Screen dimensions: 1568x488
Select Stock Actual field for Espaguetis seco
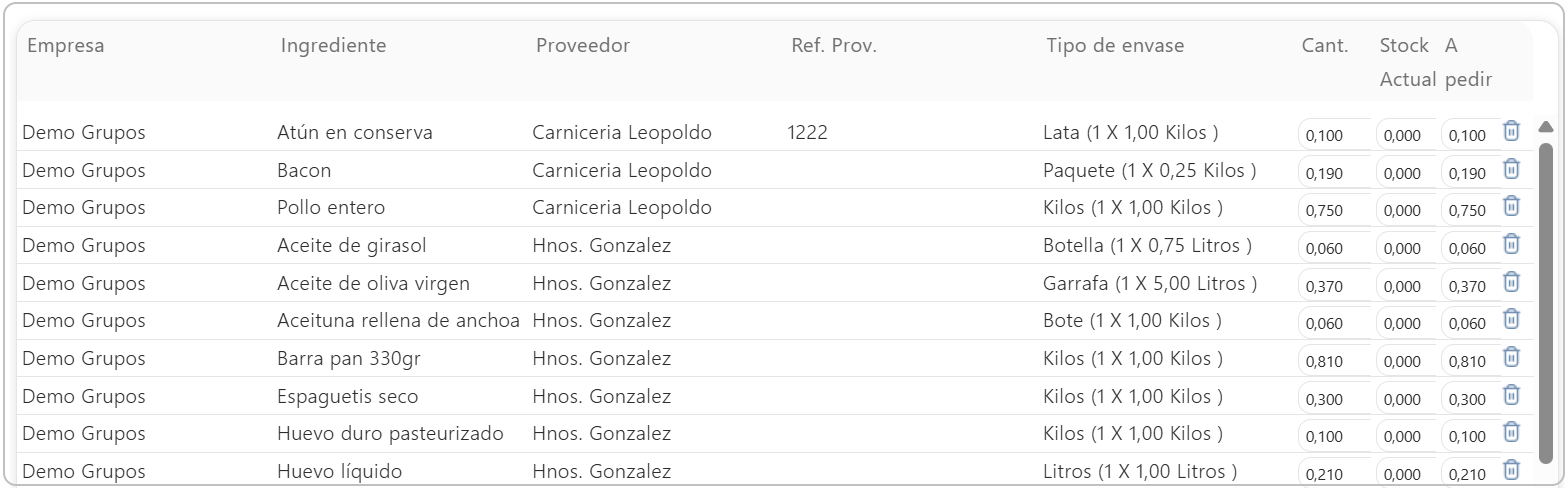tap(1407, 399)
